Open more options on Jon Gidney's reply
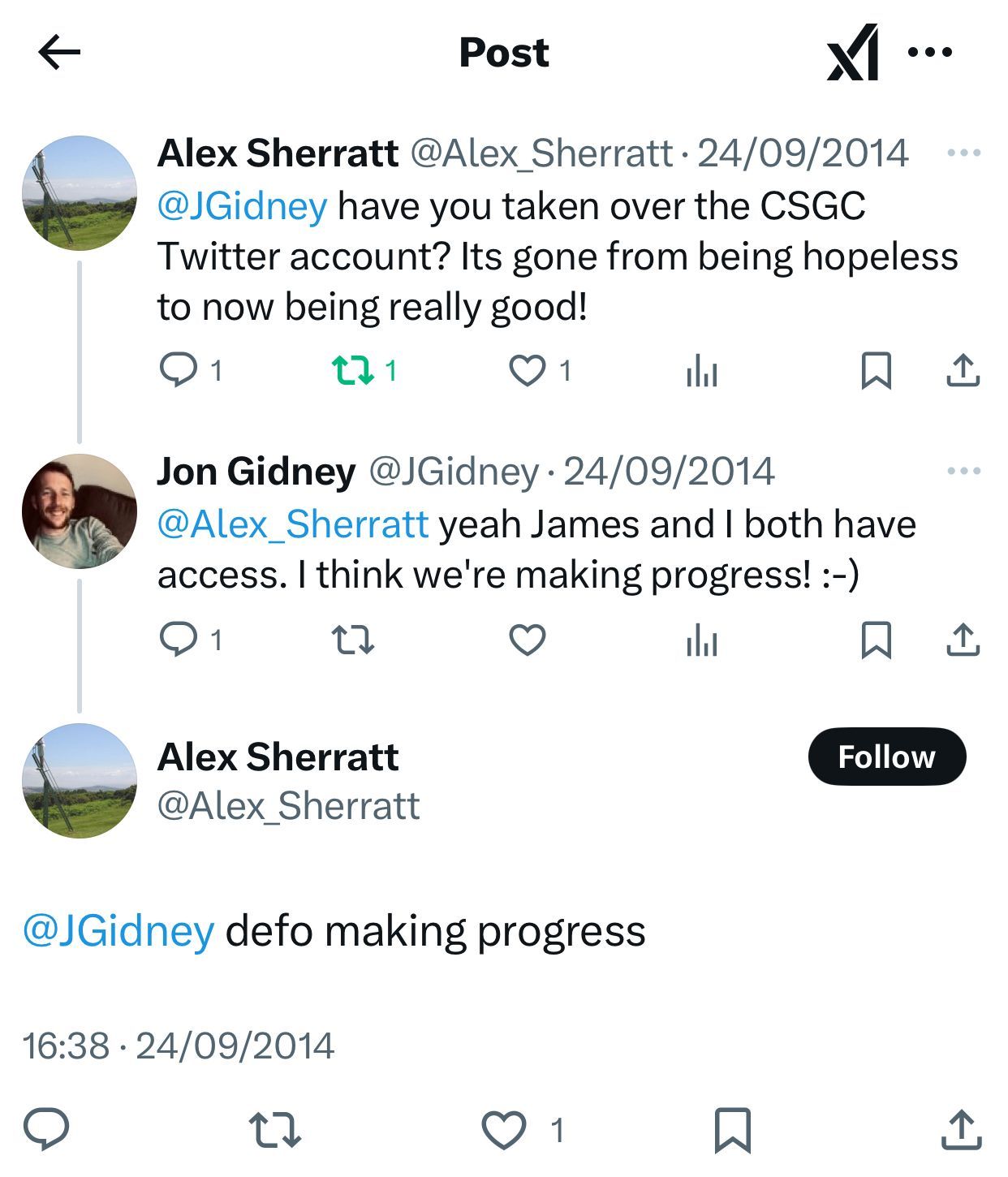Image resolution: width=1008 pixels, height=1177 pixels. pos(964,471)
